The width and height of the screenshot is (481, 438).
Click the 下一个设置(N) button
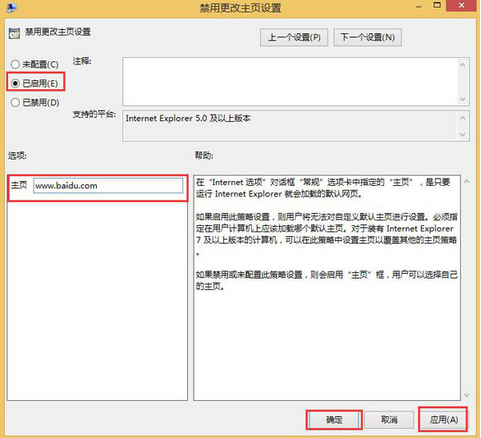(x=367, y=37)
